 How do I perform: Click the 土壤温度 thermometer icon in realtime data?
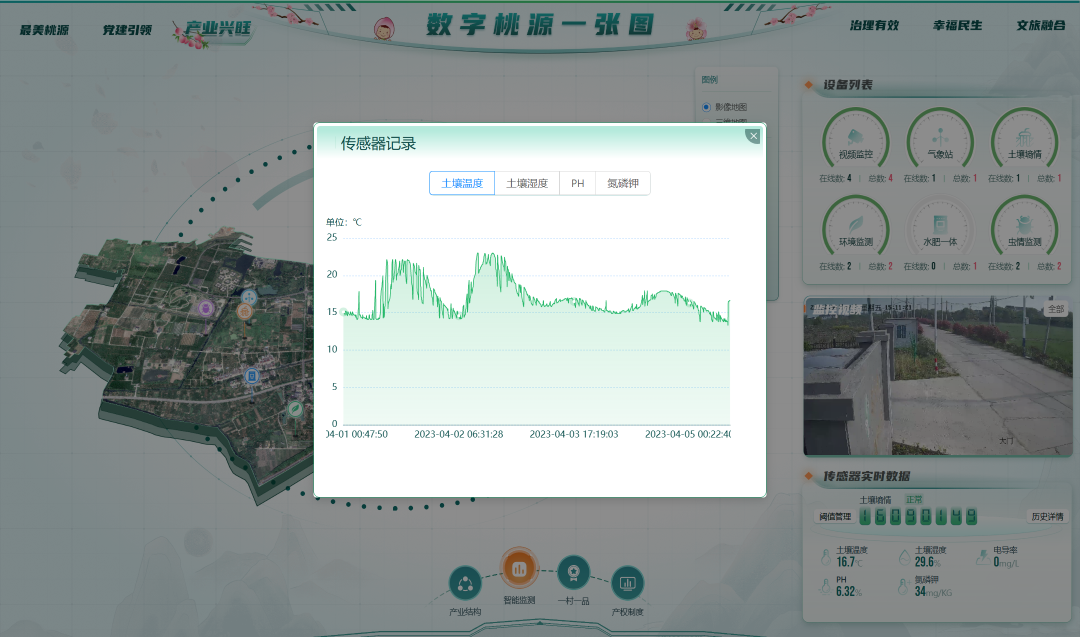(x=826, y=556)
